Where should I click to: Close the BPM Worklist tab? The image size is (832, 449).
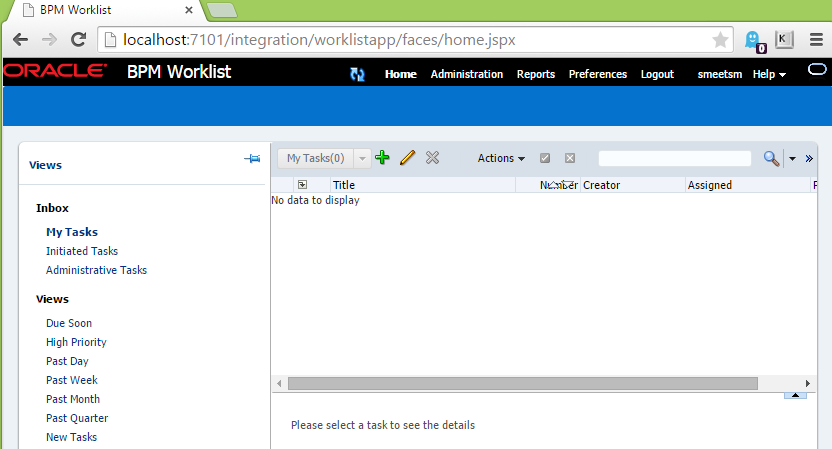click(188, 10)
